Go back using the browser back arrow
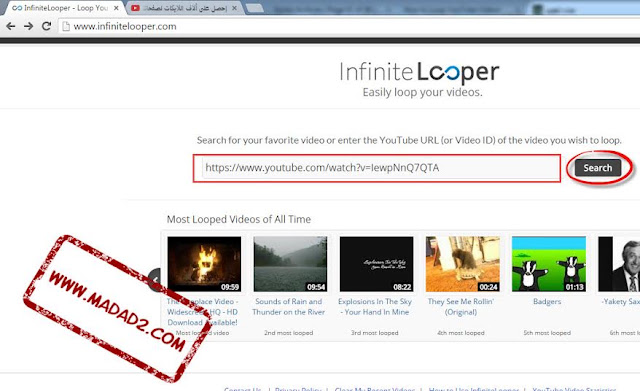The width and height of the screenshot is (640, 391). [x=11, y=26]
